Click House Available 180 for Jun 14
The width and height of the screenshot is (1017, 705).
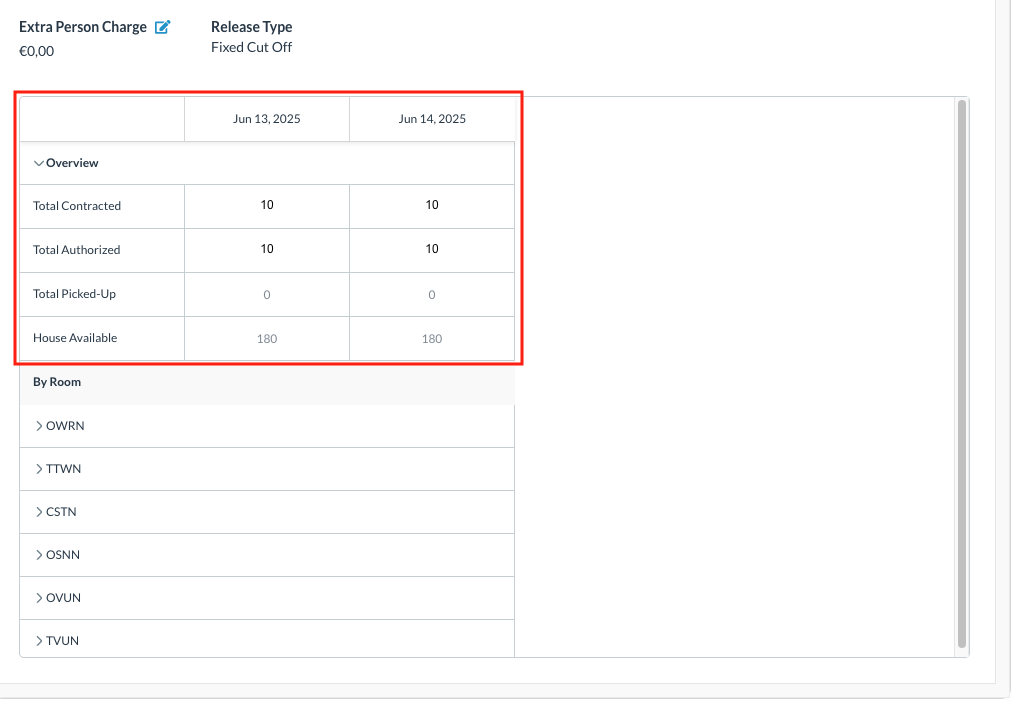point(432,339)
